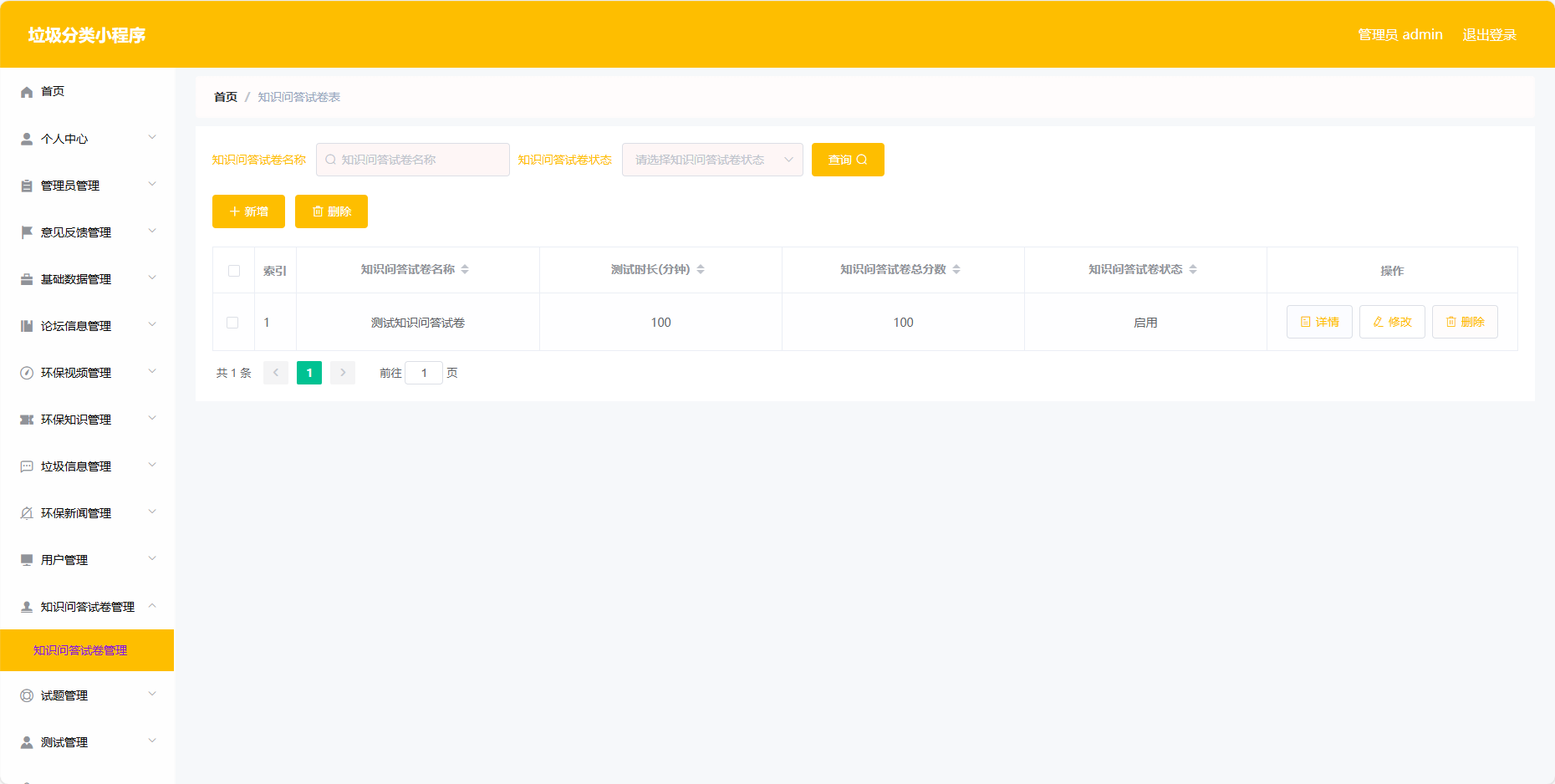Expand the 环保知识管理 menu chevron
The height and width of the screenshot is (784, 1555).
(x=152, y=418)
